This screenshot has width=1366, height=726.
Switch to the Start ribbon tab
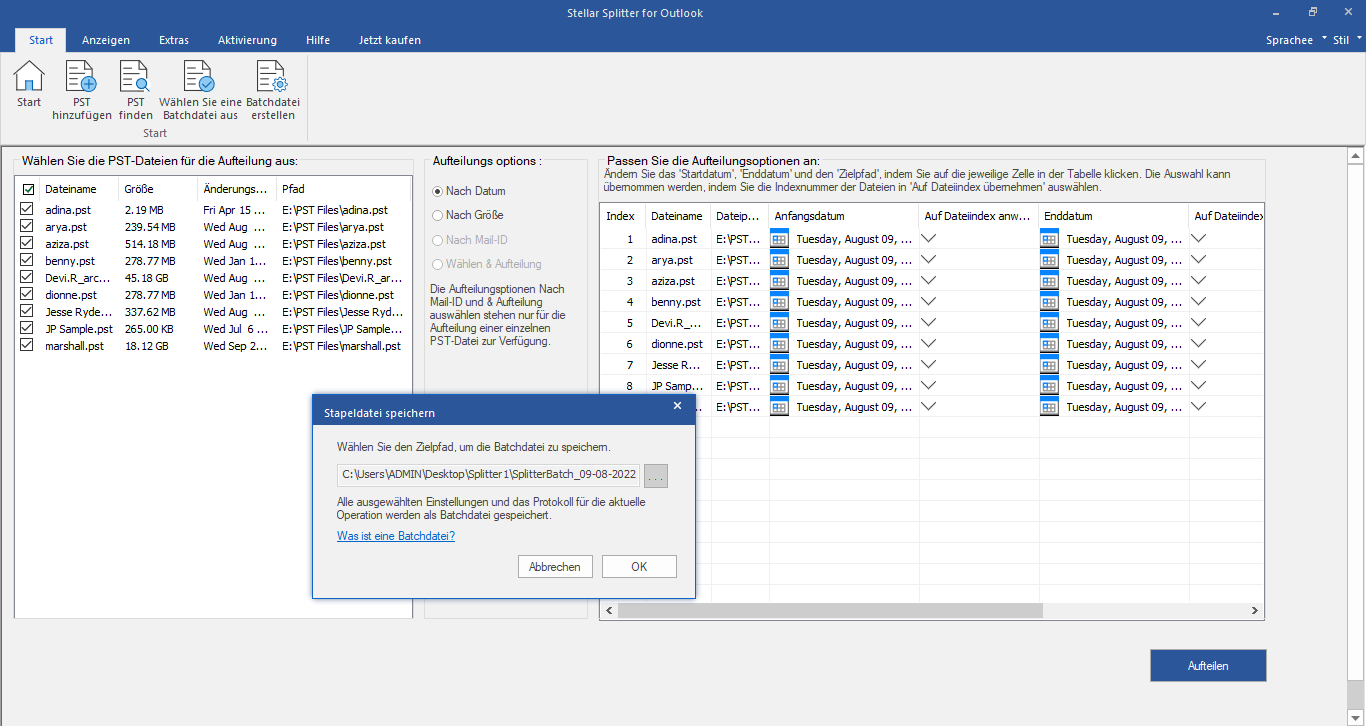pyautogui.click(x=41, y=40)
